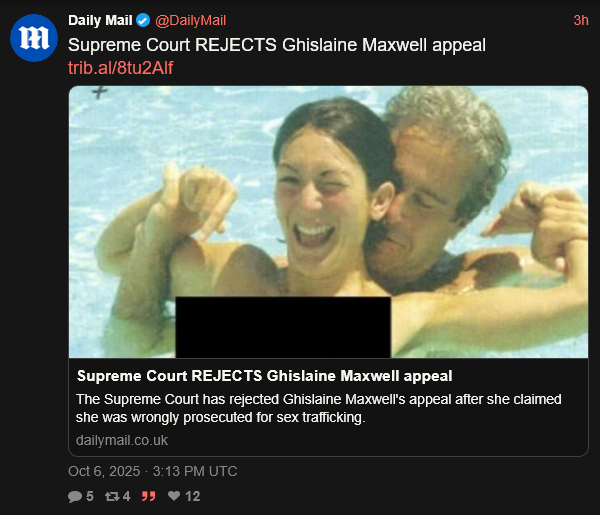Click the Oct 6, 2025 timestamp
600x515 pixels.
point(153,471)
